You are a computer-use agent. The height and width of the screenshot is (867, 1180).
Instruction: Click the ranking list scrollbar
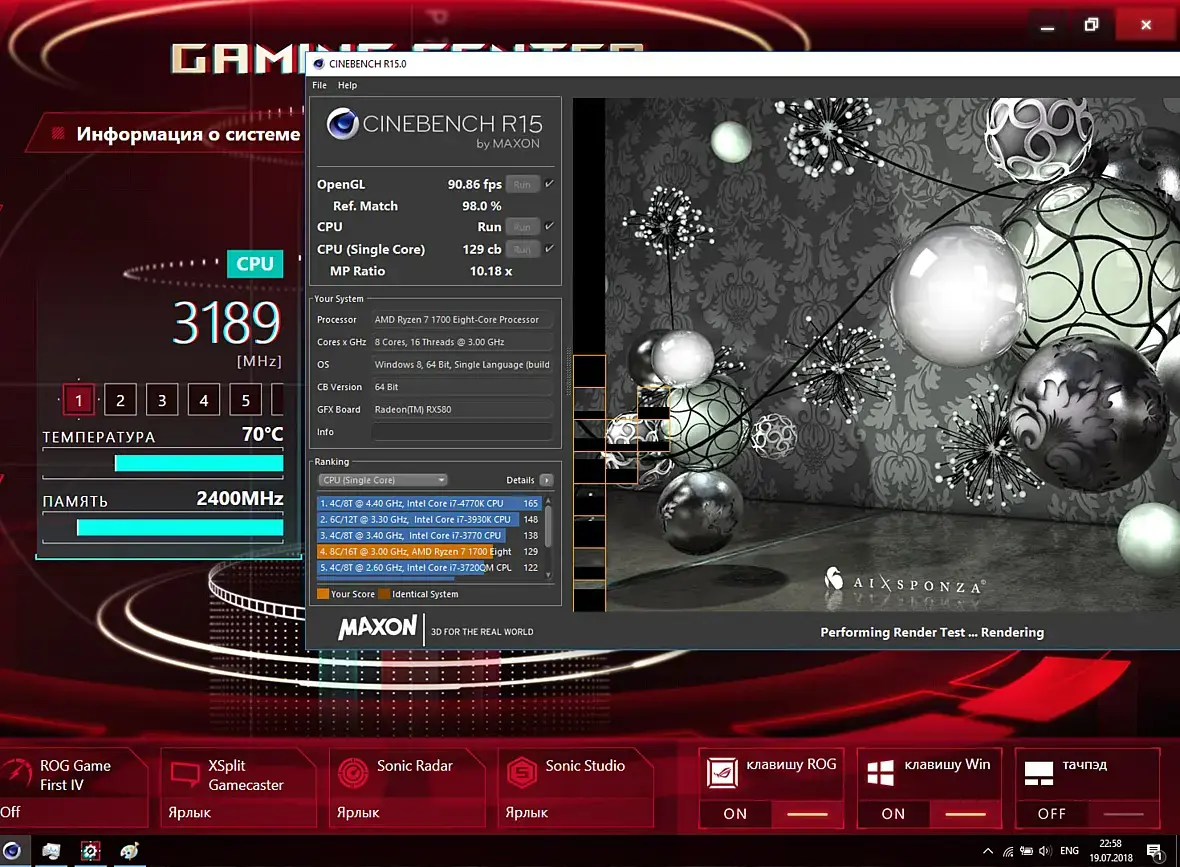(x=548, y=526)
